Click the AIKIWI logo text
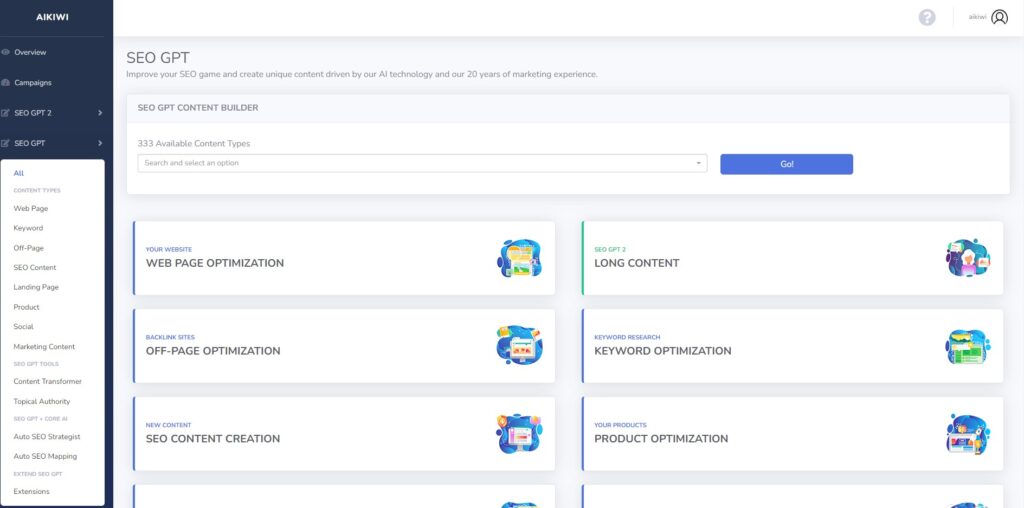1024x508 pixels. pos(52,18)
